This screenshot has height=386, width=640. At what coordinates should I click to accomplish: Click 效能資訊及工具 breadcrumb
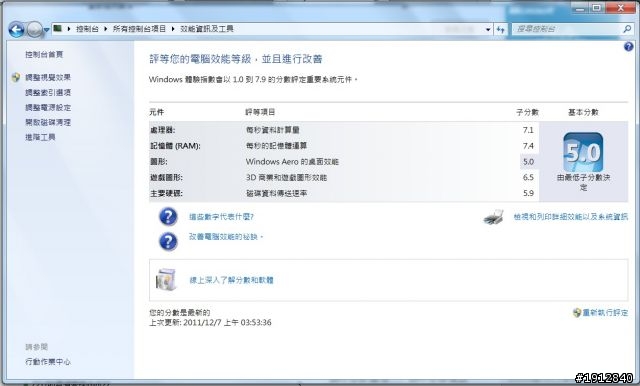(x=207, y=29)
